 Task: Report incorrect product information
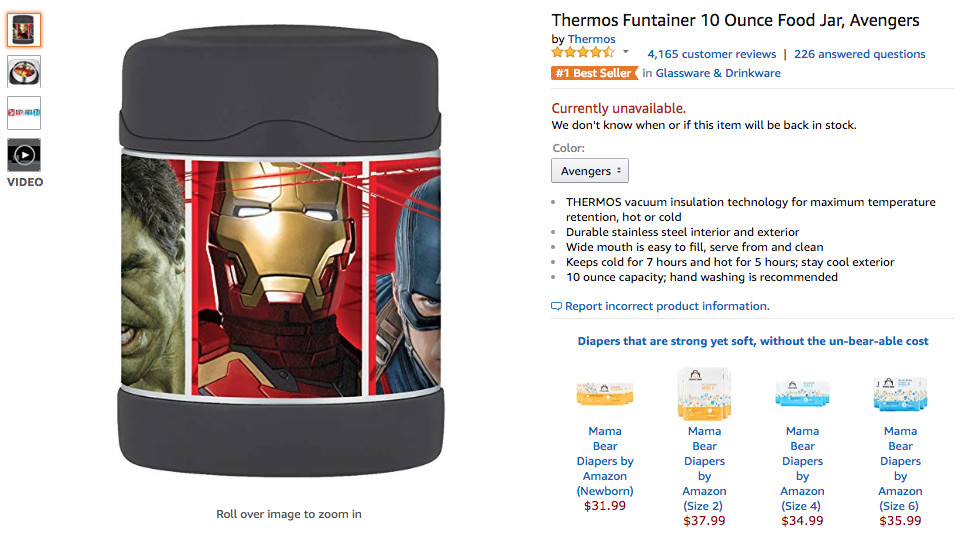click(667, 306)
